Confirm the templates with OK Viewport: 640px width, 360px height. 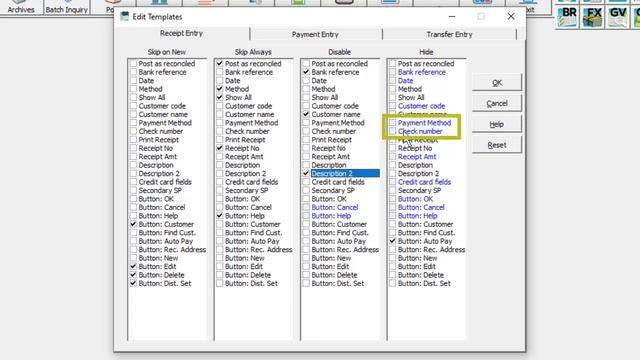point(497,83)
